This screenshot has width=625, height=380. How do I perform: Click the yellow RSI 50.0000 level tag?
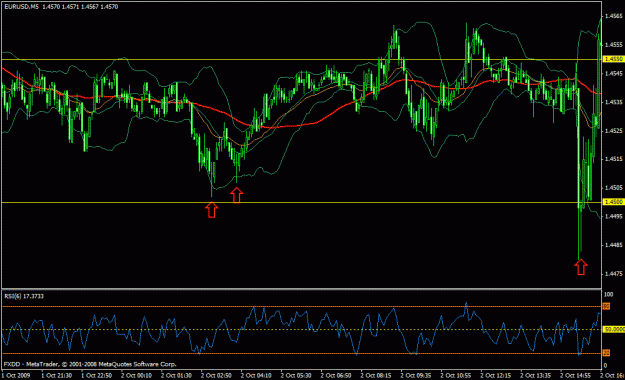tap(614, 329)
